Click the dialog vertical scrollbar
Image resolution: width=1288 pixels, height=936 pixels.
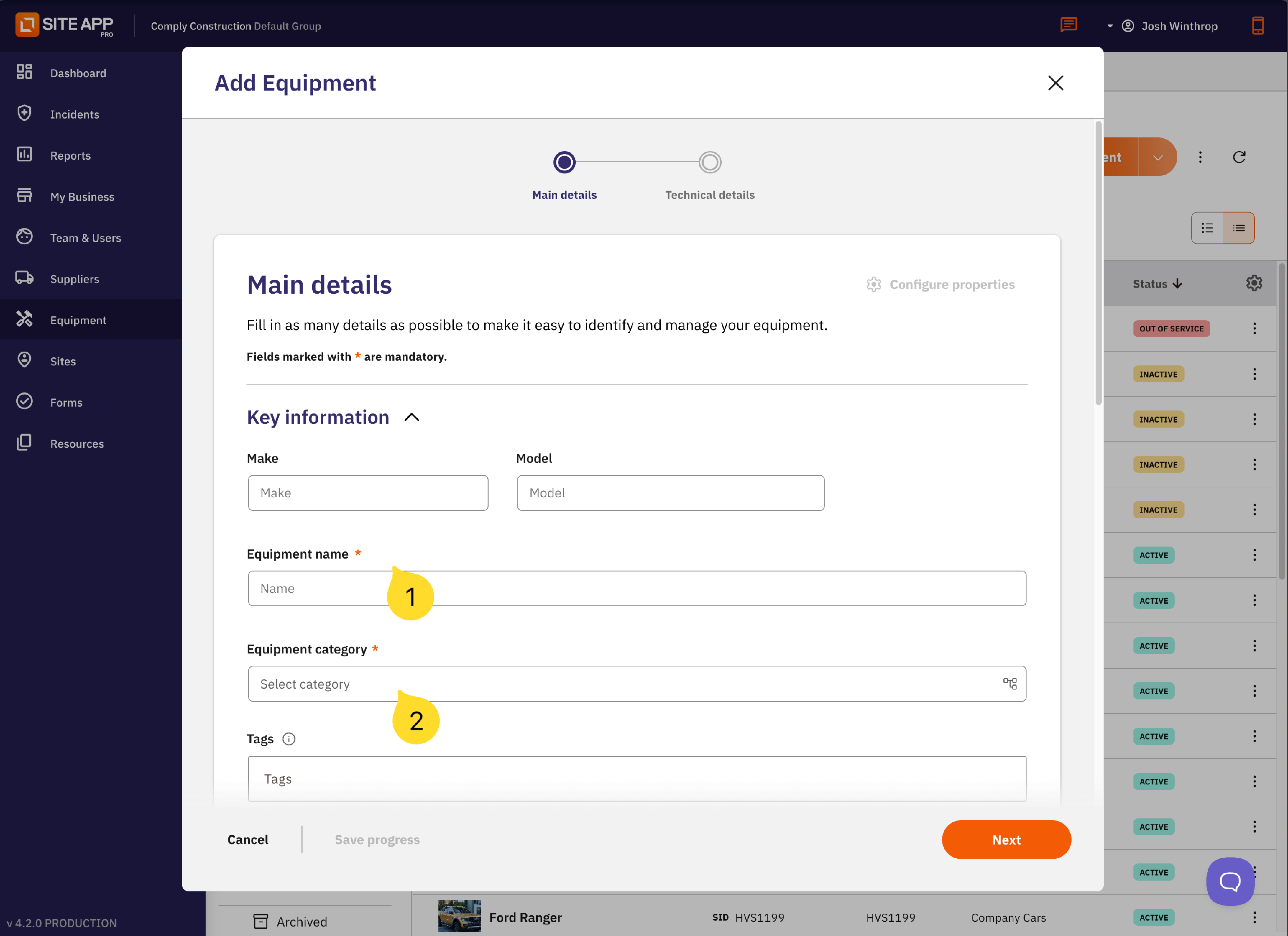pyautogui.click(x=1099, y=263)
